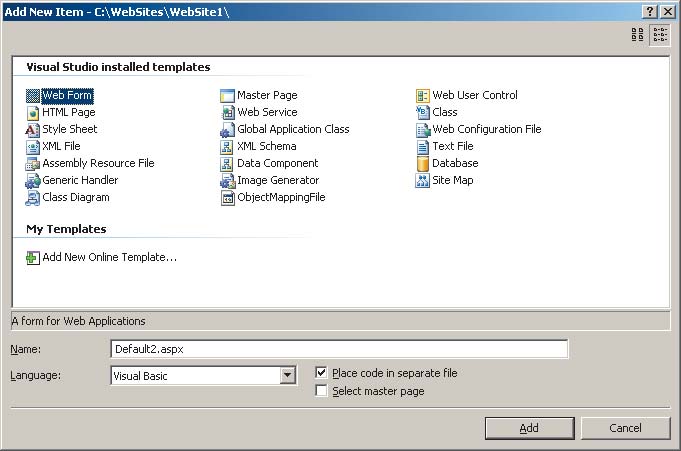Click the Visual Basic language value
The image size is (681, 451).
(140, 376)
